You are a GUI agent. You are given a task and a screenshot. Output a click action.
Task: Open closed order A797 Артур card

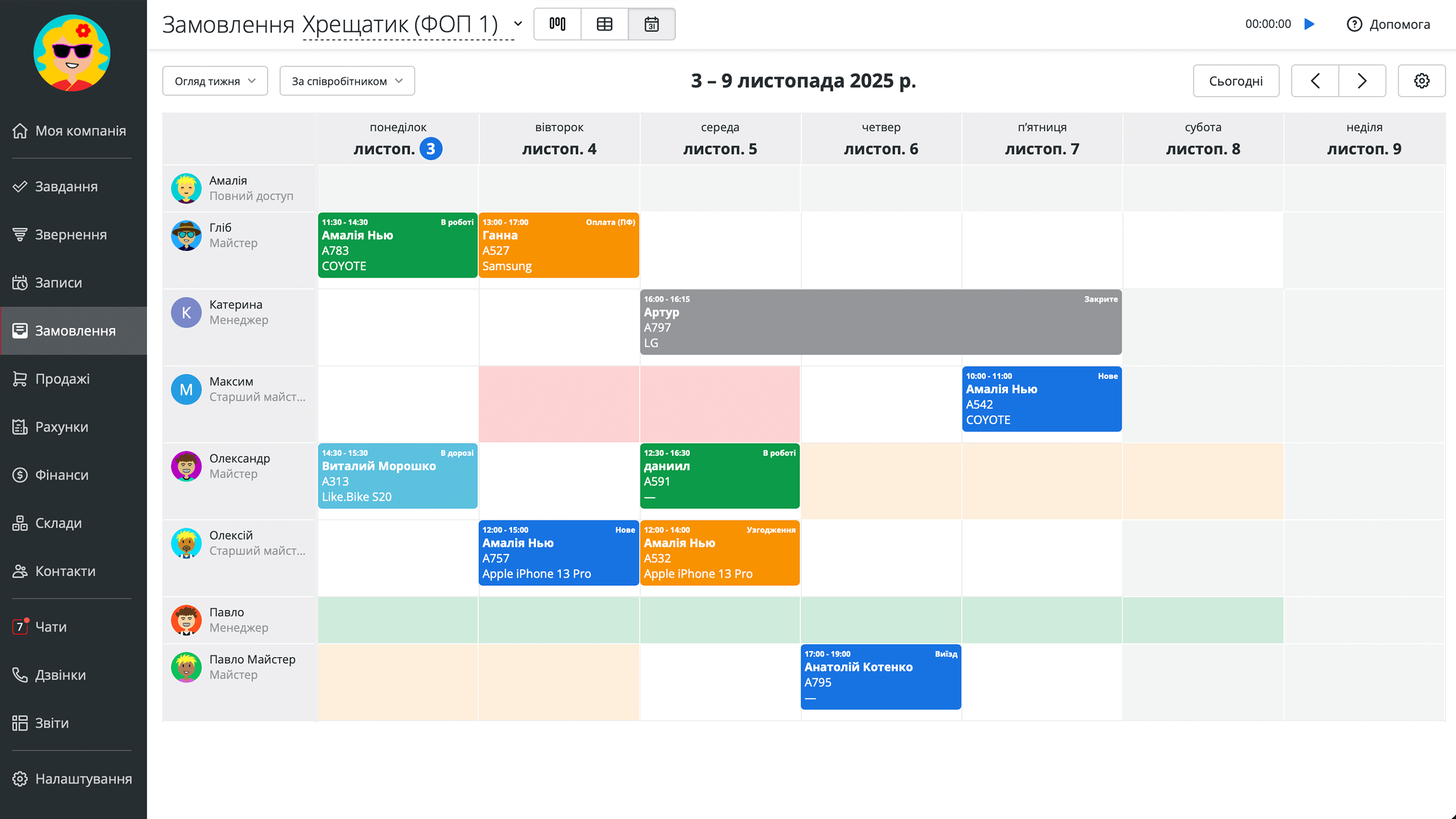pyautogui.click(x=880, y=322)
